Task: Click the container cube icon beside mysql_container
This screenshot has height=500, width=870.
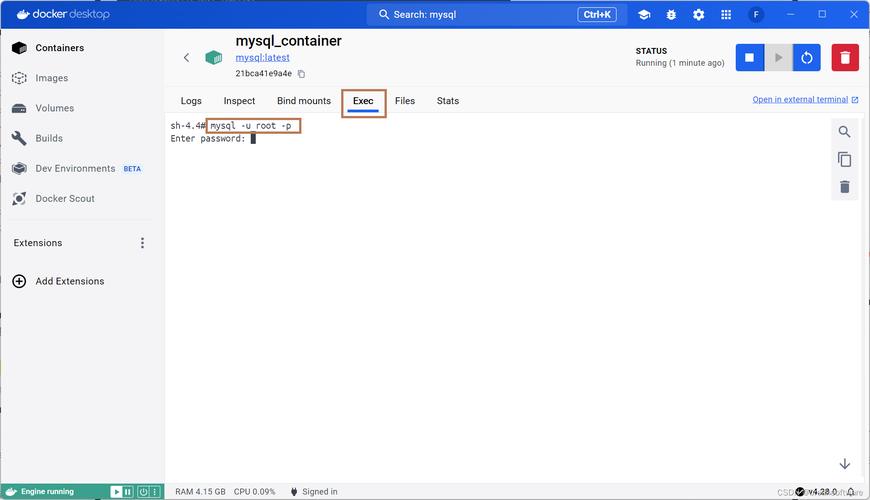Action: 214,57
